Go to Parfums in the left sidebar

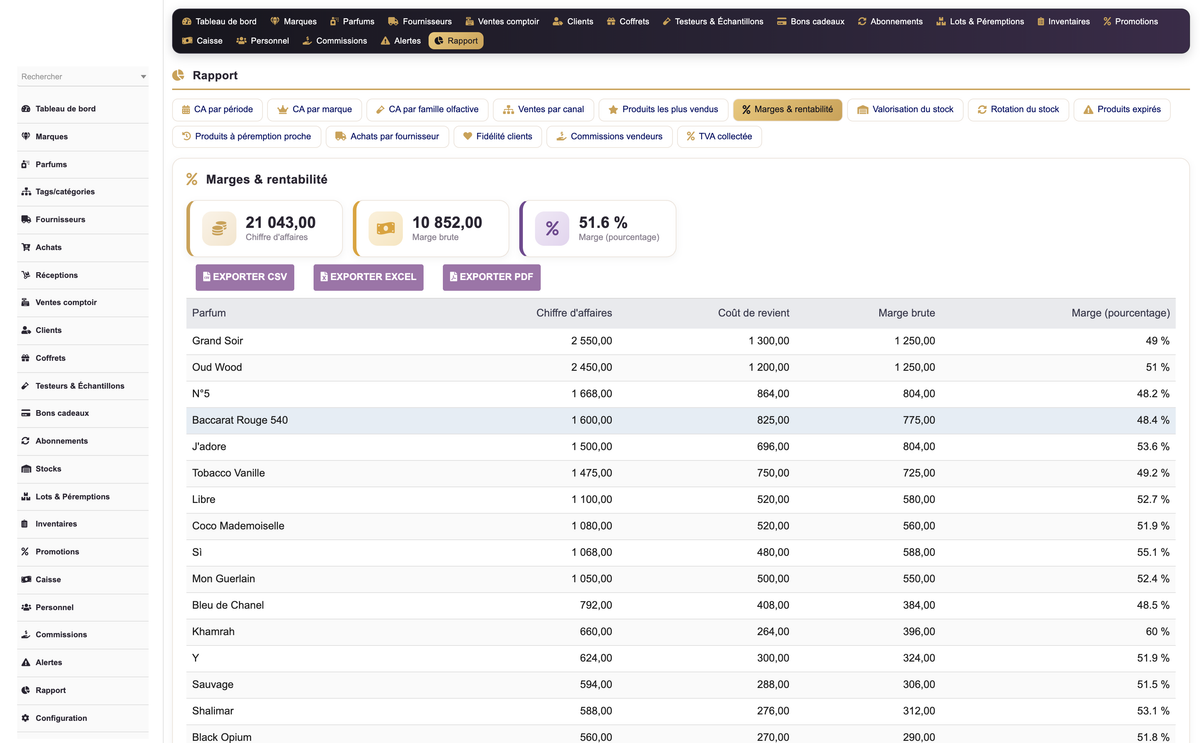click(x=82, y=164)
